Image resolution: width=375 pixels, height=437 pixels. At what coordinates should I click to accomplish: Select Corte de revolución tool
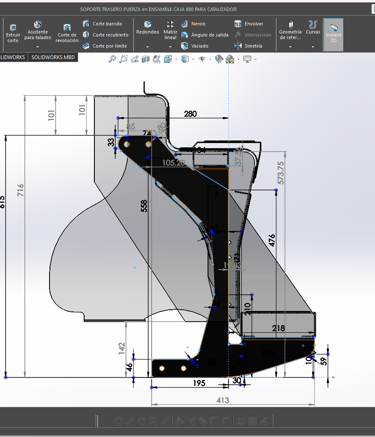67,33
